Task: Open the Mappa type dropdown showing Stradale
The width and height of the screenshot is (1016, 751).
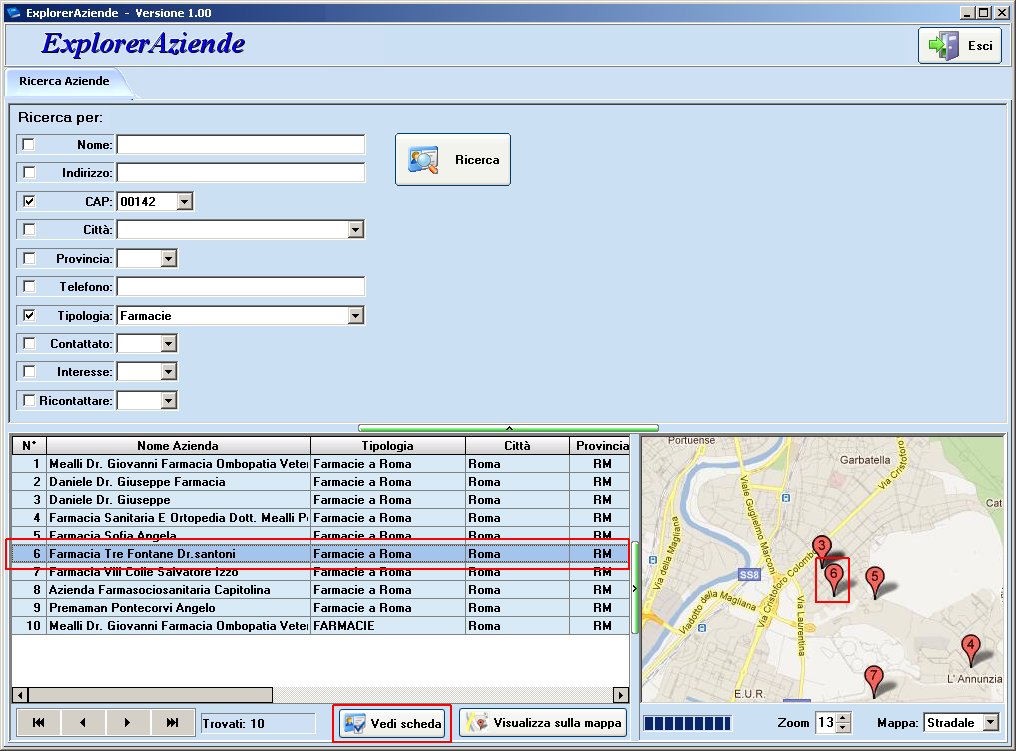Action: [x=991, y=722]
